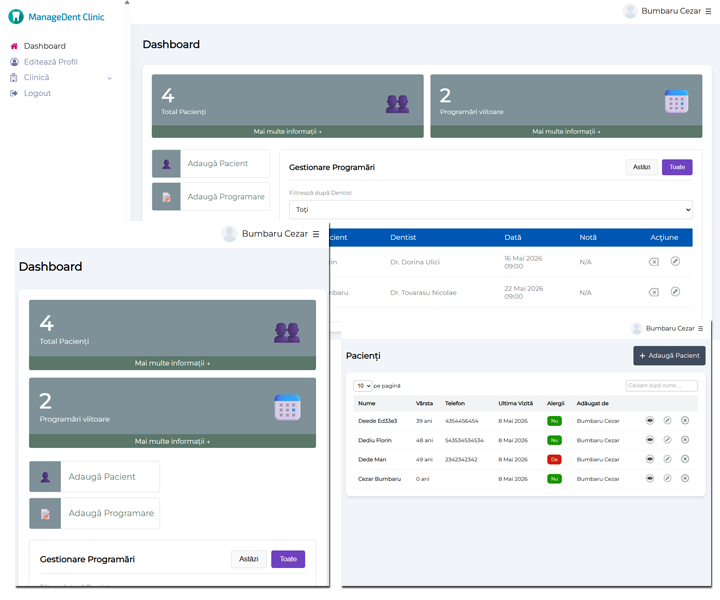Click the Clinică building icon in sidebar
Screen dimensions: 720x600
[x=14, y=77]
